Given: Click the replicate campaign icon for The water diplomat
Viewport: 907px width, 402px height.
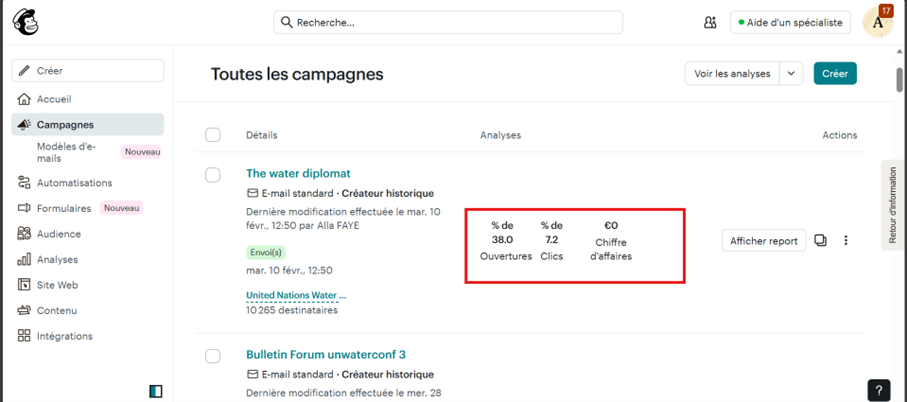Looking at the screenshot, I should [820, 240].
